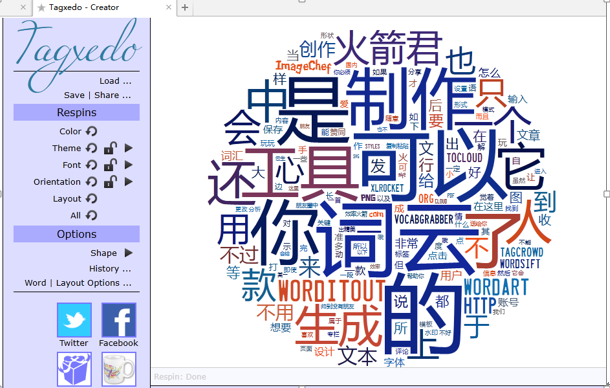Click the word HTTP in the cloud
The width and height of the screenshot is (610, 388).
click(480, 305)
